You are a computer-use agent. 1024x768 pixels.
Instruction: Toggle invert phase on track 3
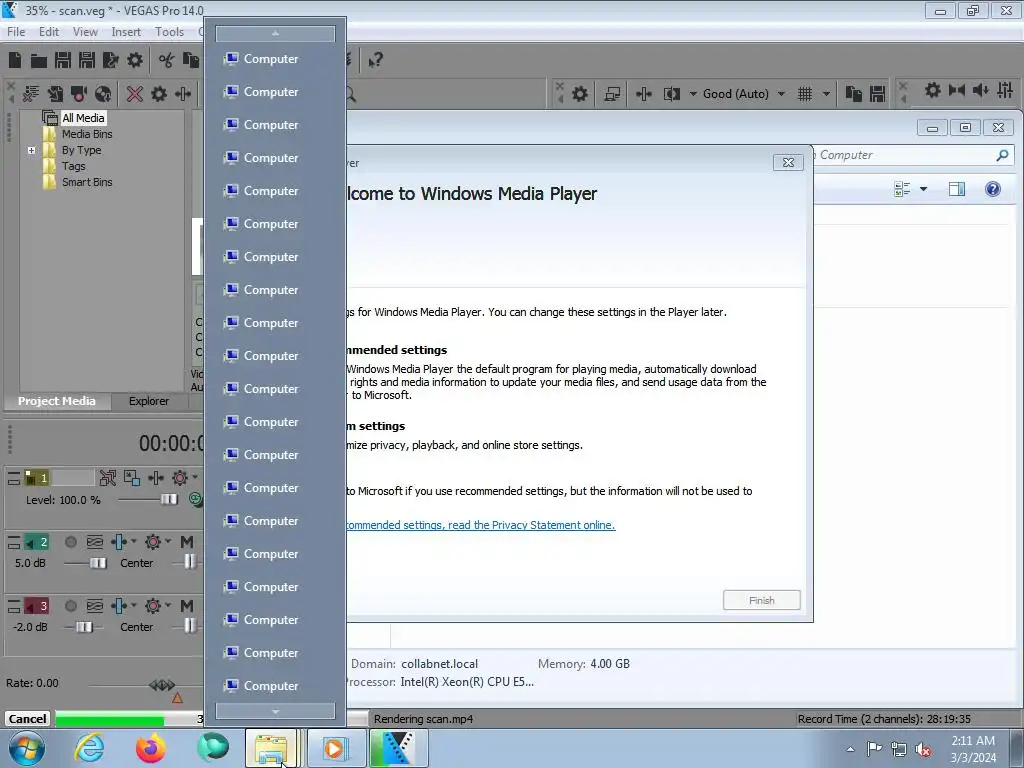click(x=95, y=606)
